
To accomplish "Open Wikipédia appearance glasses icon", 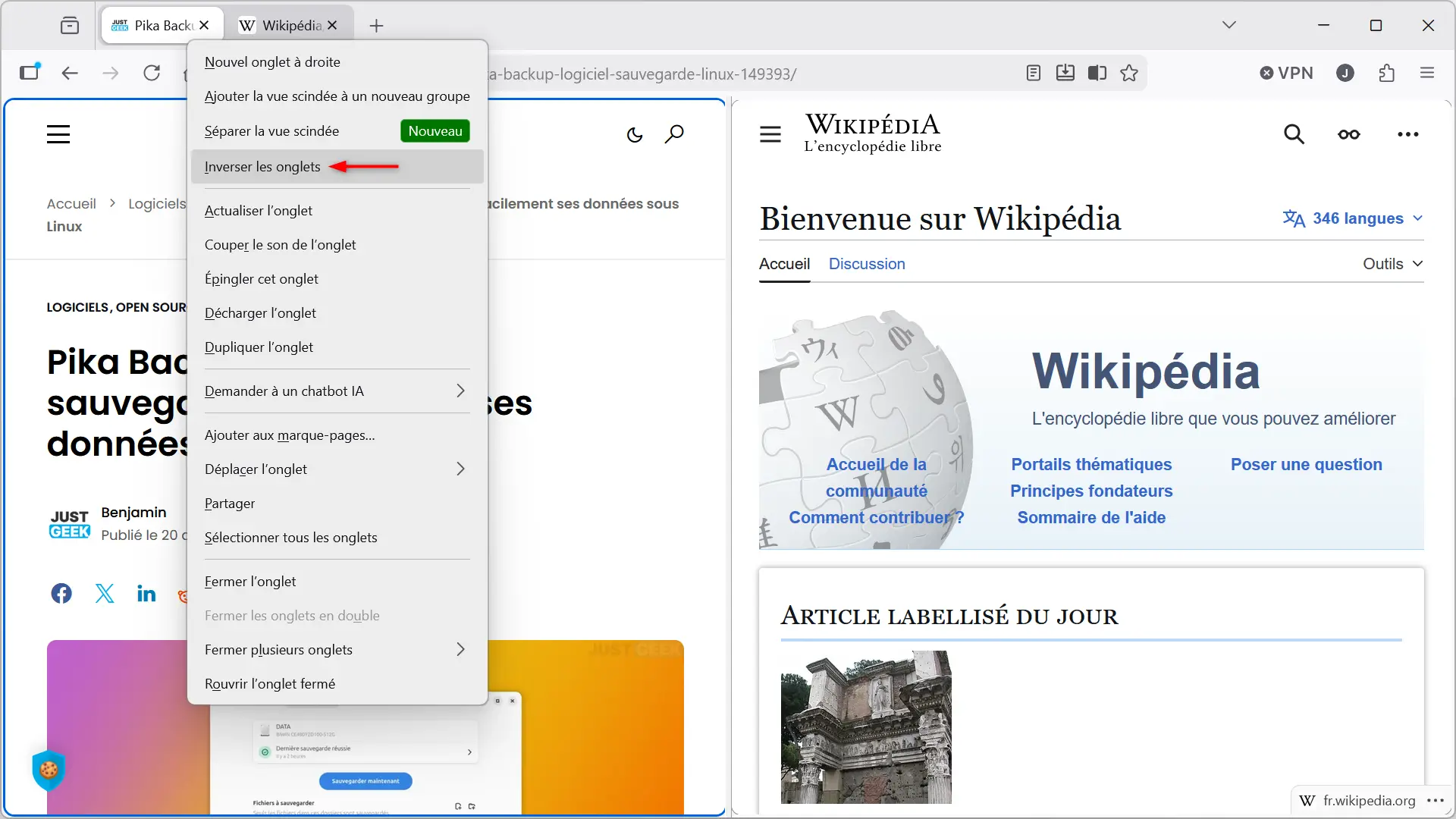I will click(1349, 134).
